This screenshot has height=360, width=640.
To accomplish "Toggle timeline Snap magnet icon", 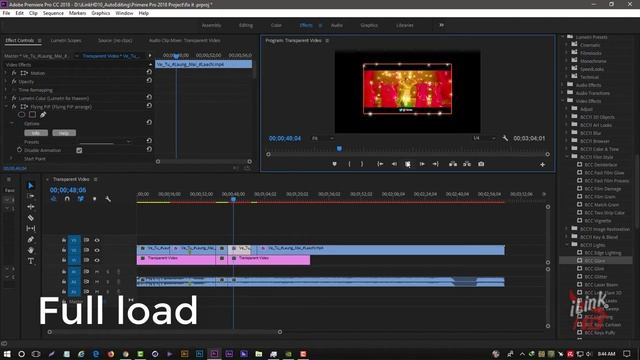I will click(x=67, y=199).
